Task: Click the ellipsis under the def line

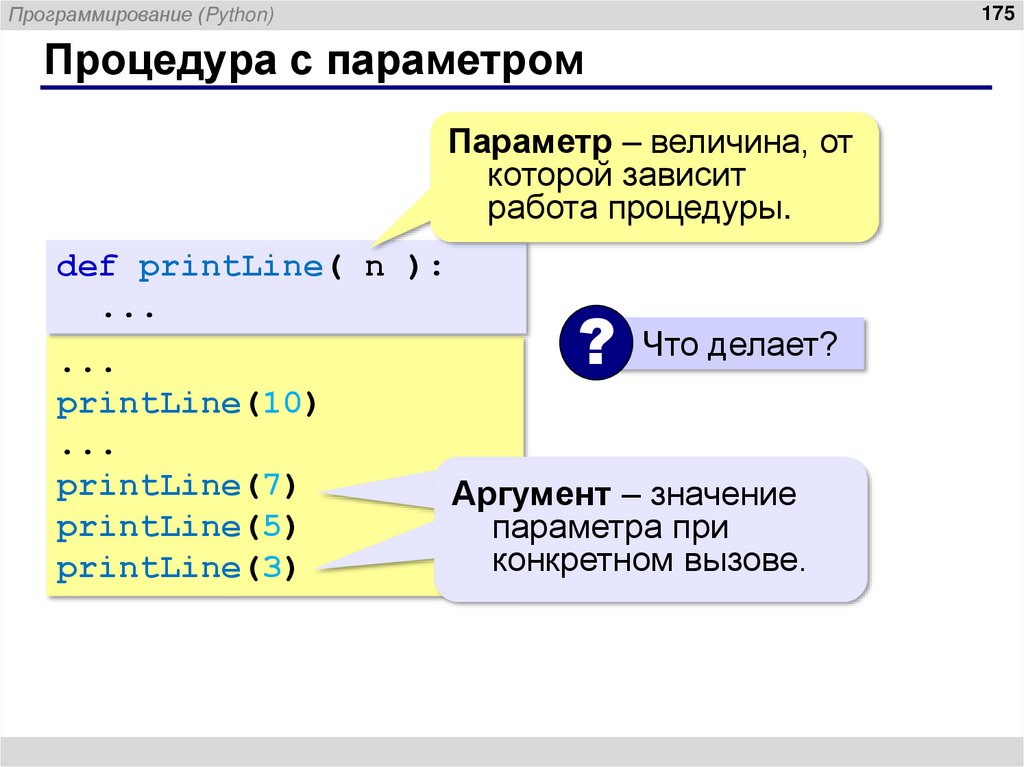Action: point(129,315)
